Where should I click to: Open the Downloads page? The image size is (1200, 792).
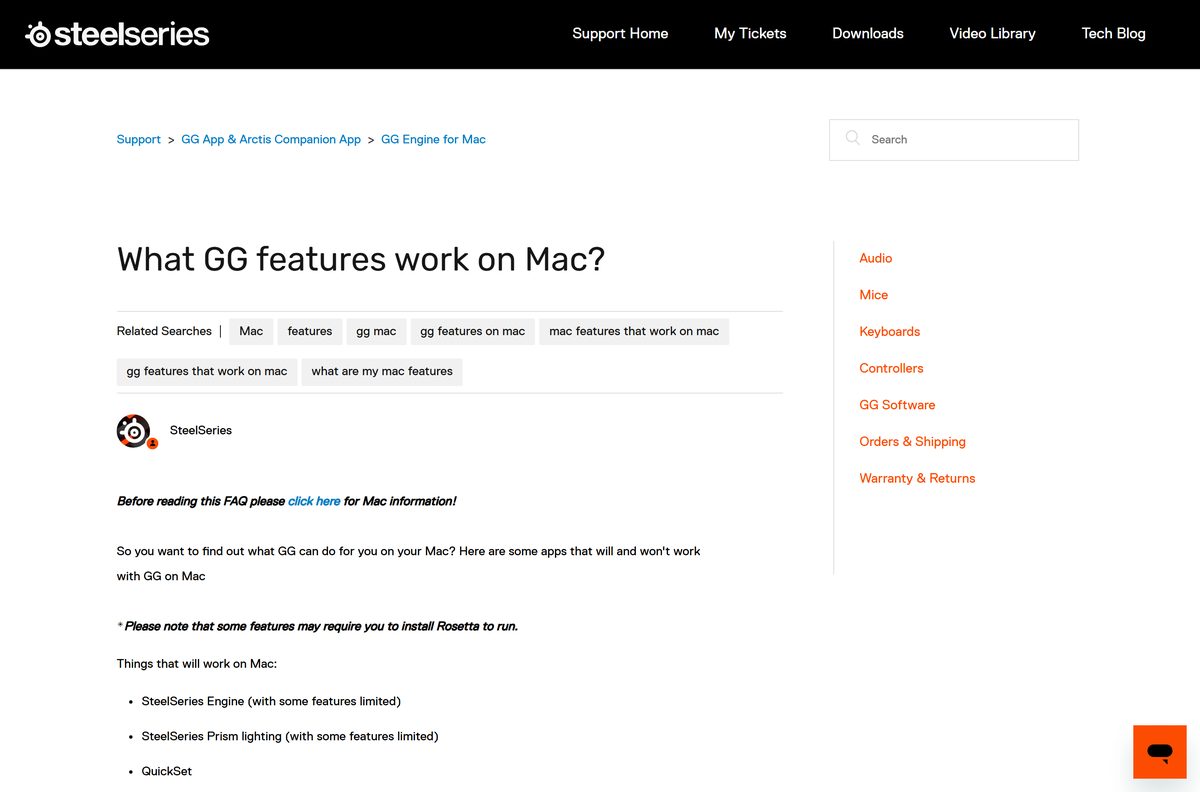[x=868, y=34]
